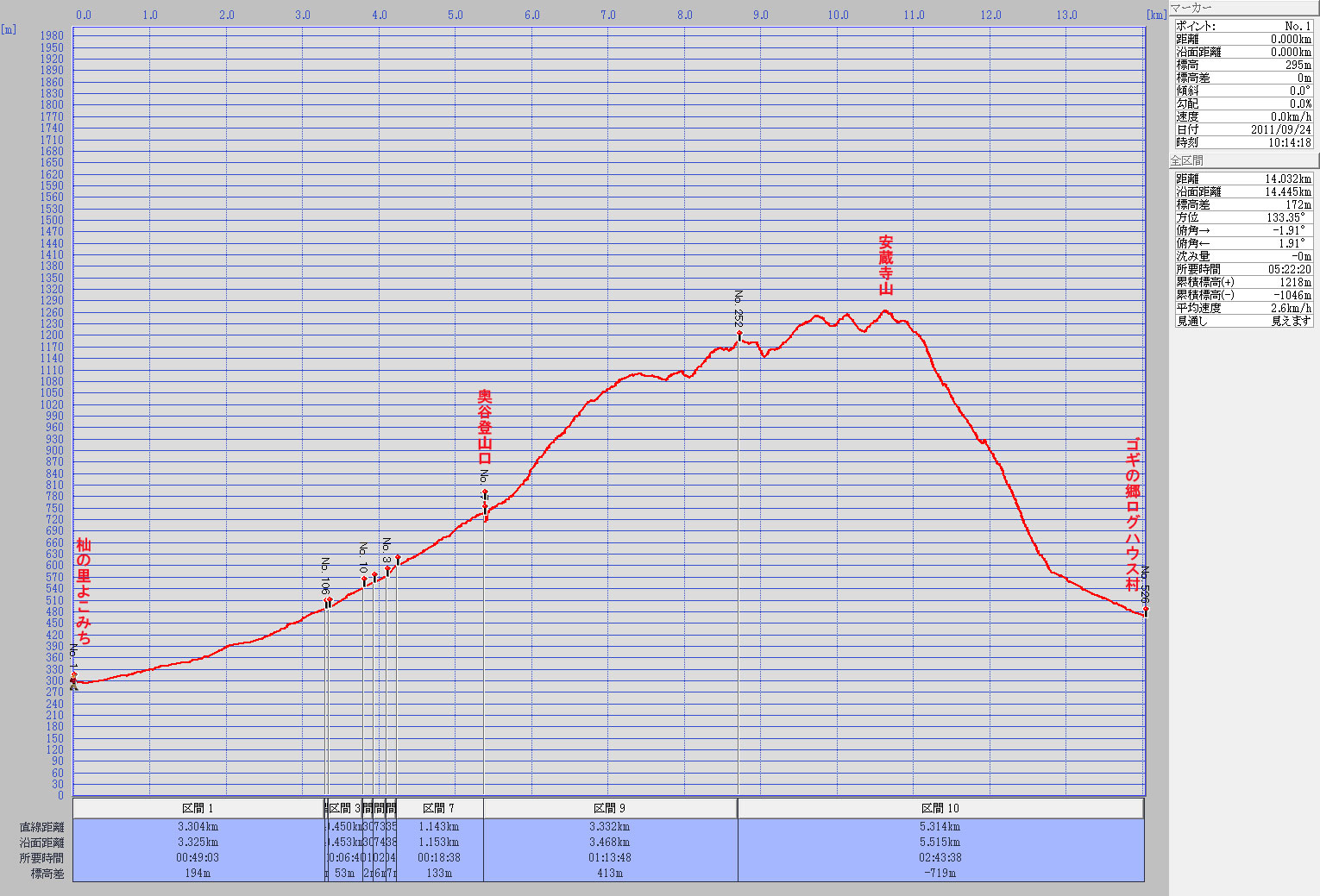1320x896 pixels.
Task: Click the No. 1 start marker pin
Action: pos(73,676)
